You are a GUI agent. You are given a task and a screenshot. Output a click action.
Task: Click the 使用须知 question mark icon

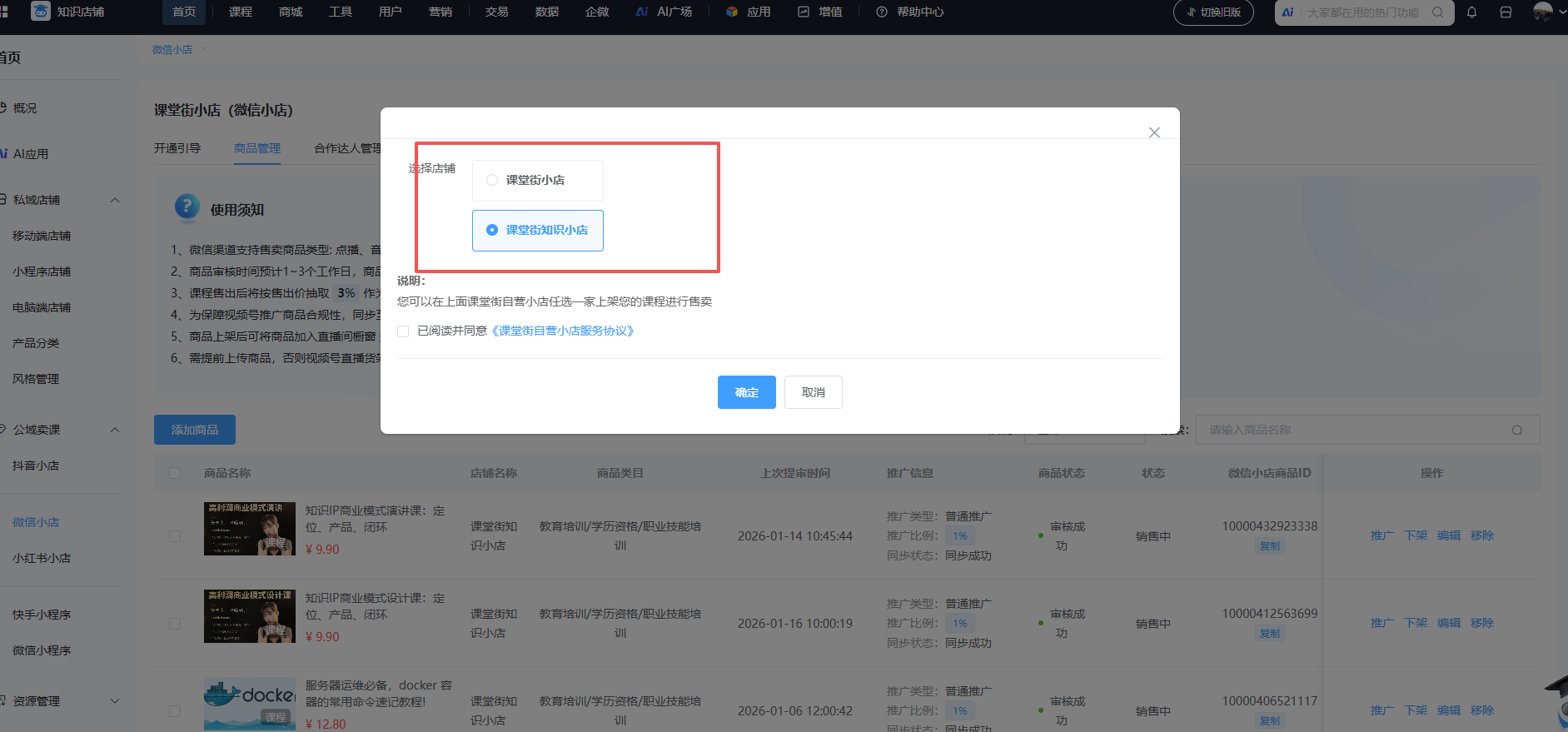pos(187,206)
